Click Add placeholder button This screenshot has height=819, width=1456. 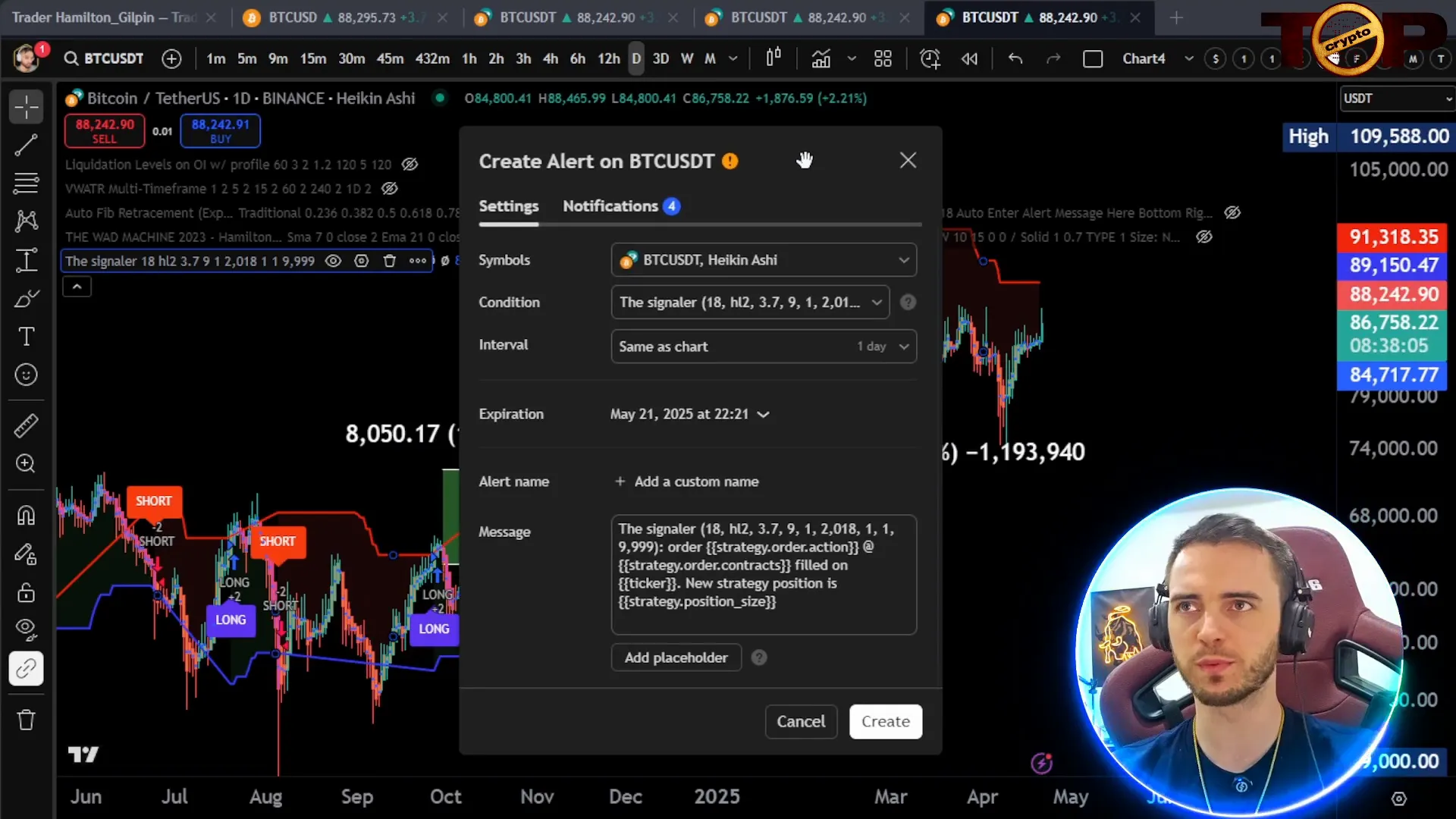pyautogui.click(x=676, y=657)
